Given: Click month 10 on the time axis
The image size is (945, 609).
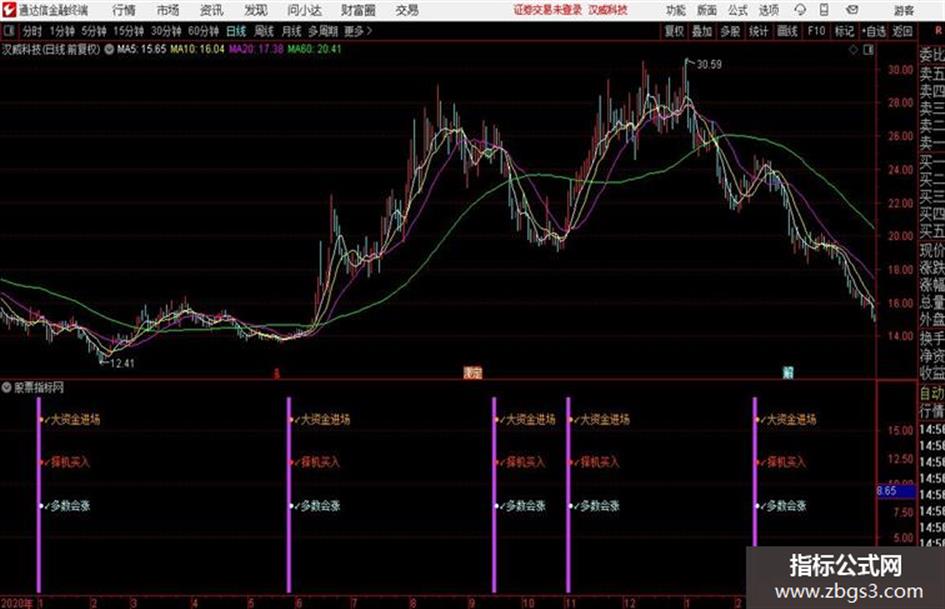Looking at the screenshot, I should click(528, 603).
